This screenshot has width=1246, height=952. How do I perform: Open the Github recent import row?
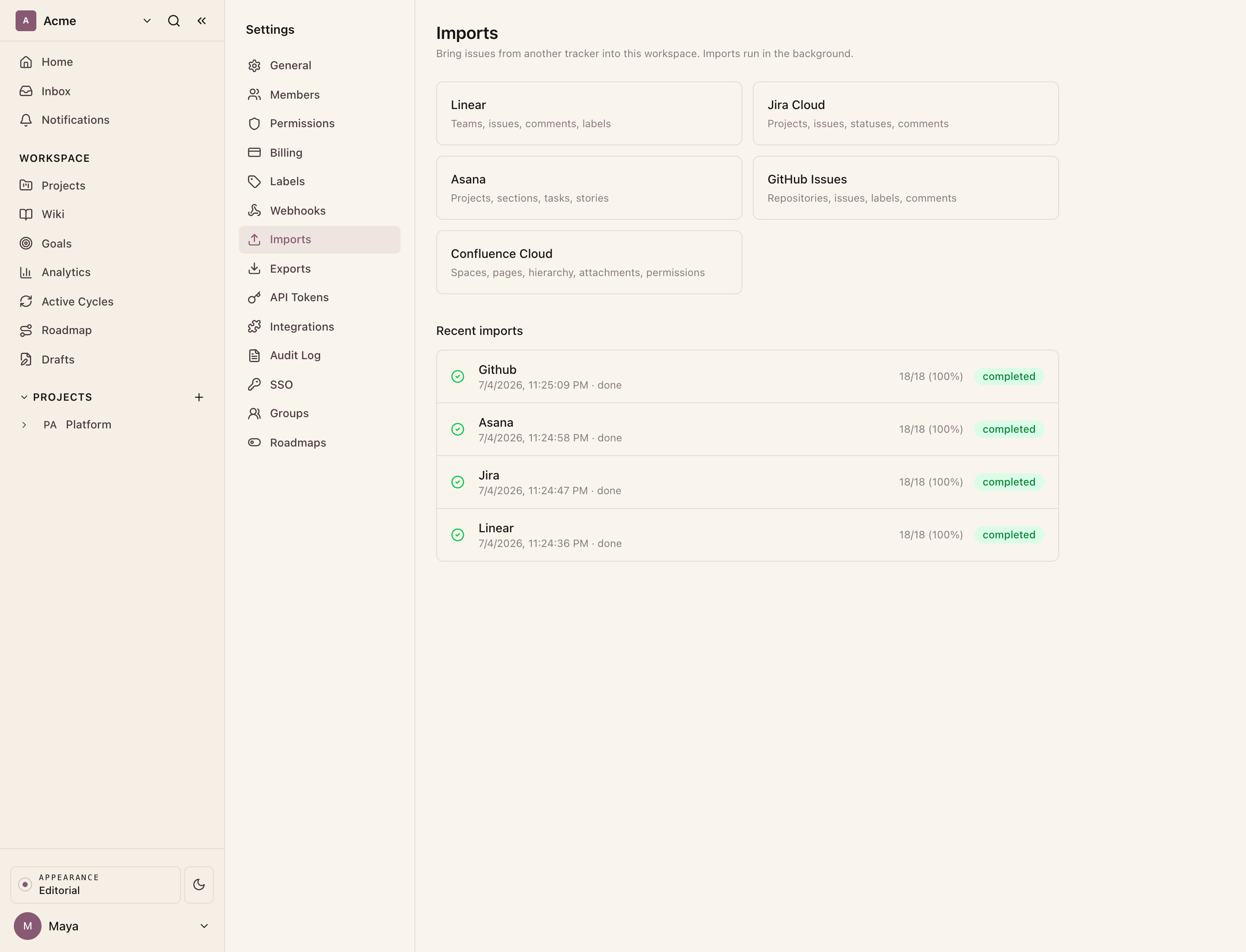click(747, 377)
